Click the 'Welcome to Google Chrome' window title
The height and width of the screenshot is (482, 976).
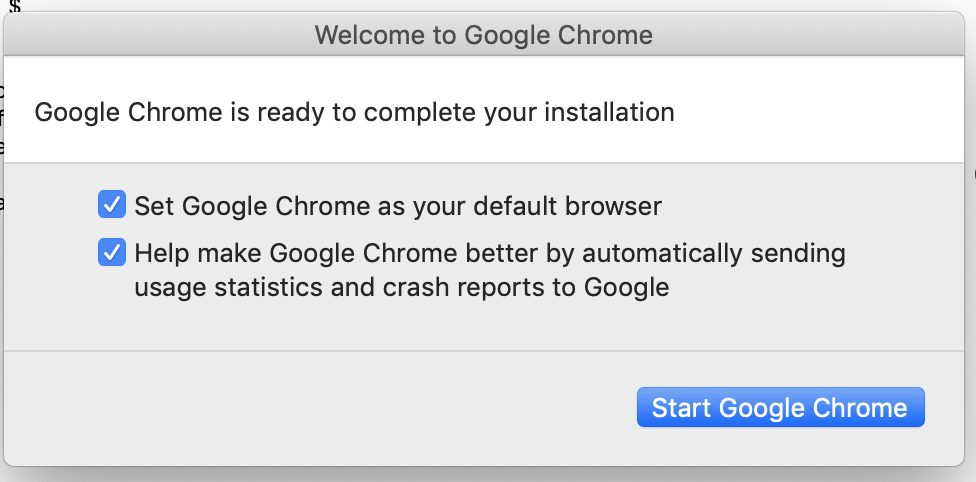click(x=483, y=36)
